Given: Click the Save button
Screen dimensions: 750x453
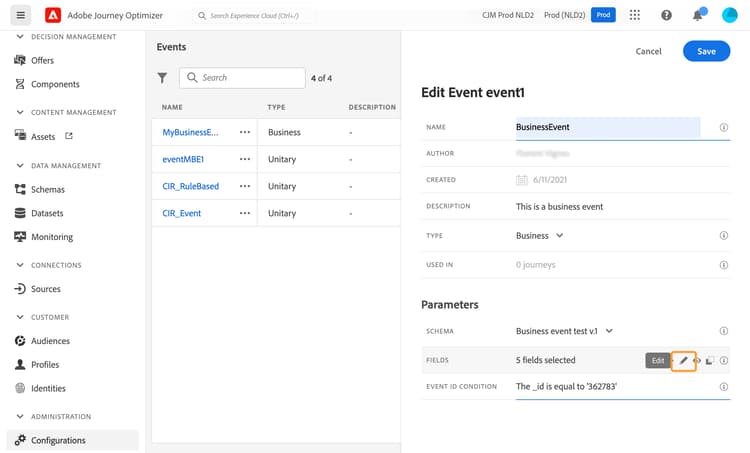Looking at the screenshot, I should point(706,51).
